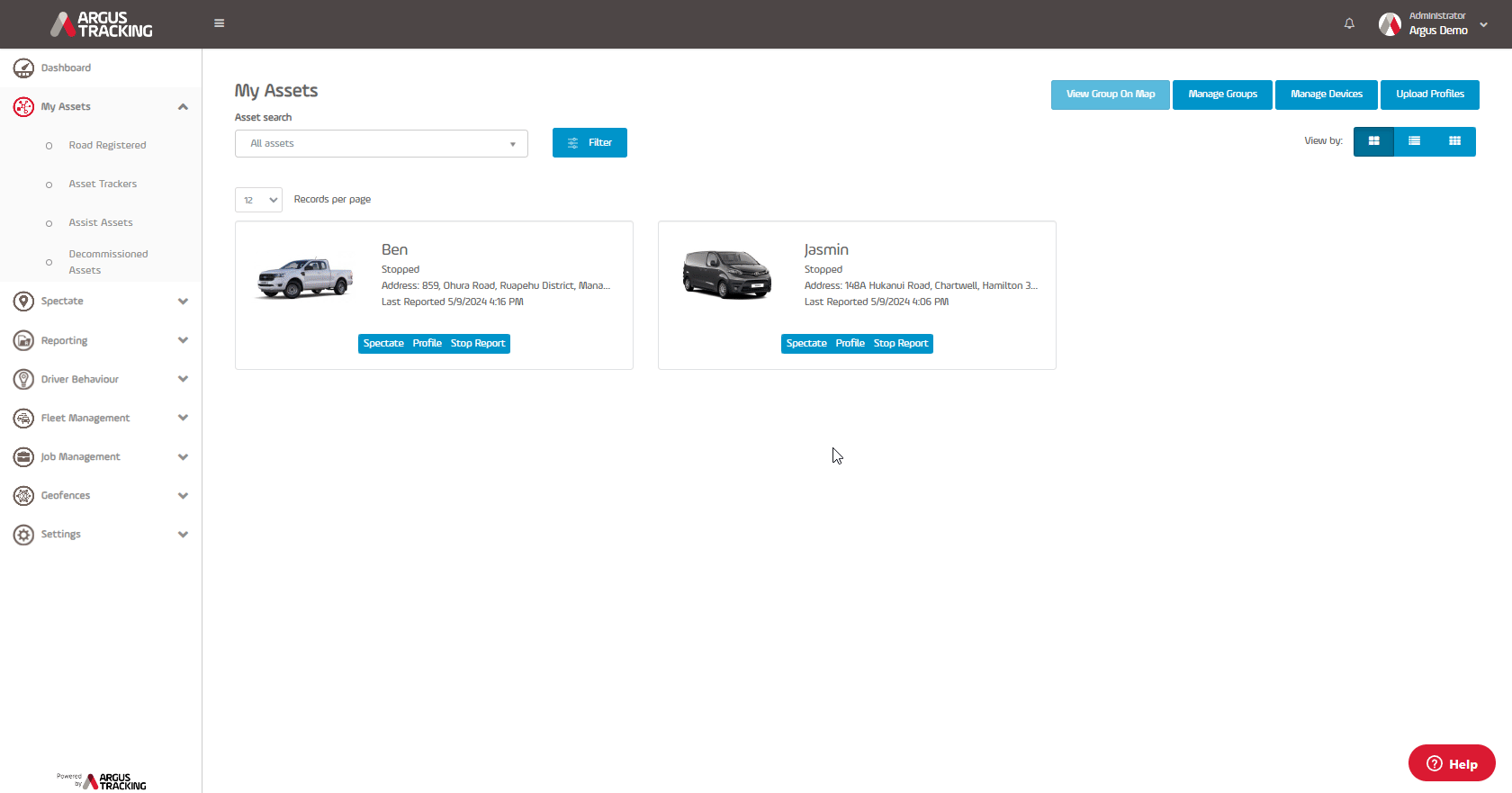
Task: Expand the Settings menu chevron
Action: (x=183, y=535)
